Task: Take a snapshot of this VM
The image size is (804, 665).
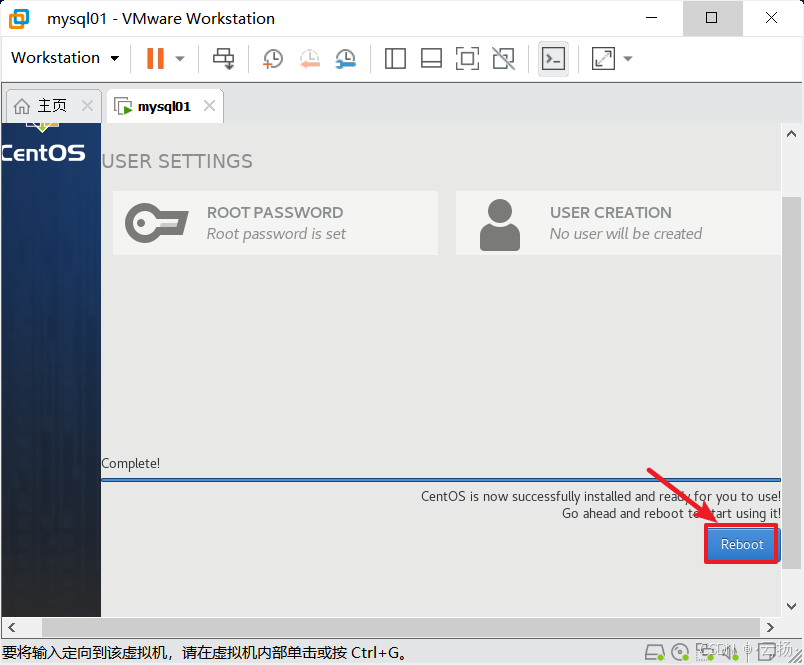Action: (273, 58)
